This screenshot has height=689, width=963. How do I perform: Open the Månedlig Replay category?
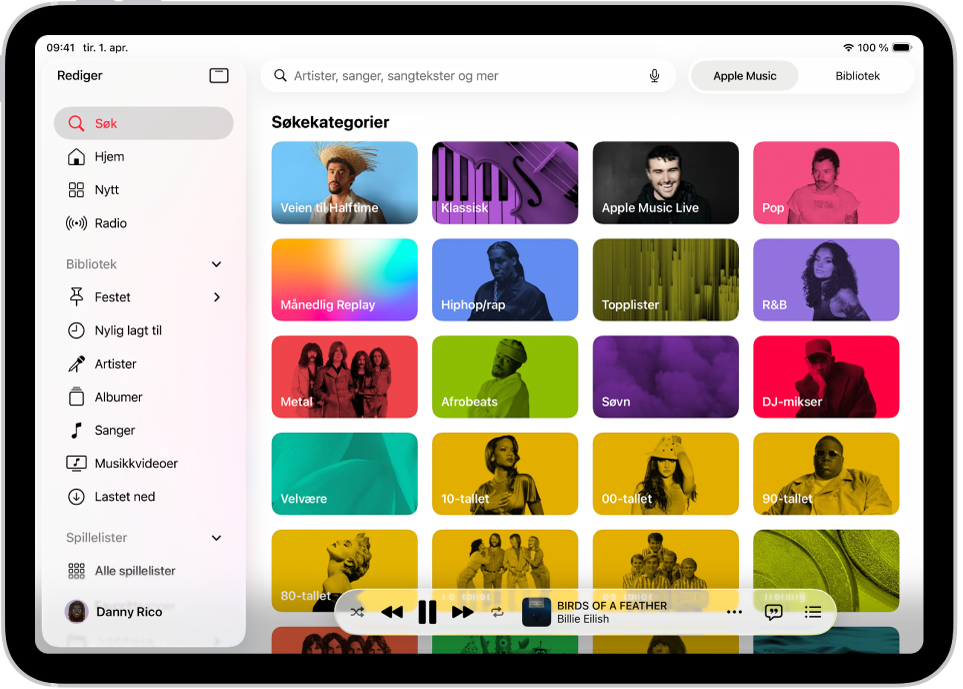pos(345,280)
